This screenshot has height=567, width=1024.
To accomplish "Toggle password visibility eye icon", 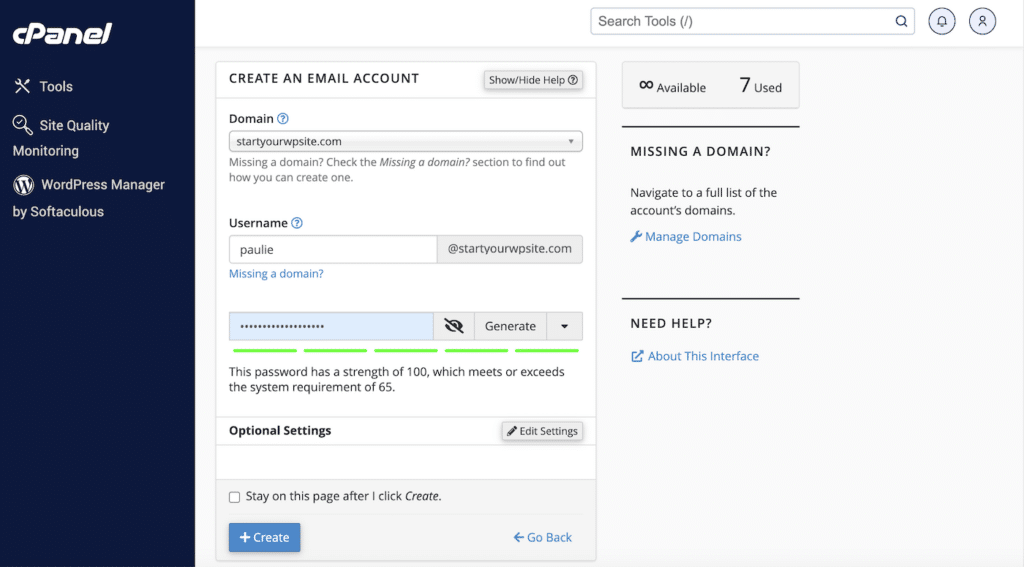I will (454, 326).
